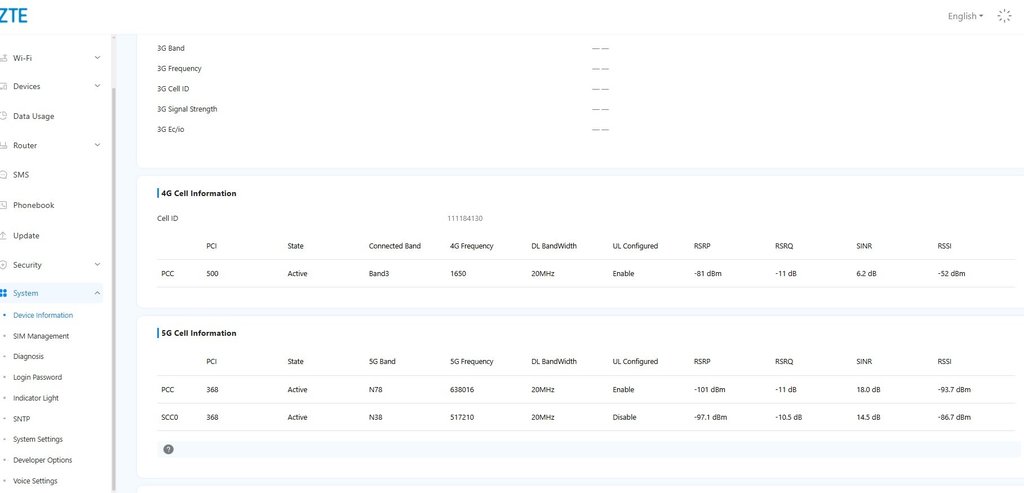Image resolution: width=1024 pixels, height=493 pixels.
Task: Click the 3G Cell ID label
Action: point(173,89)
